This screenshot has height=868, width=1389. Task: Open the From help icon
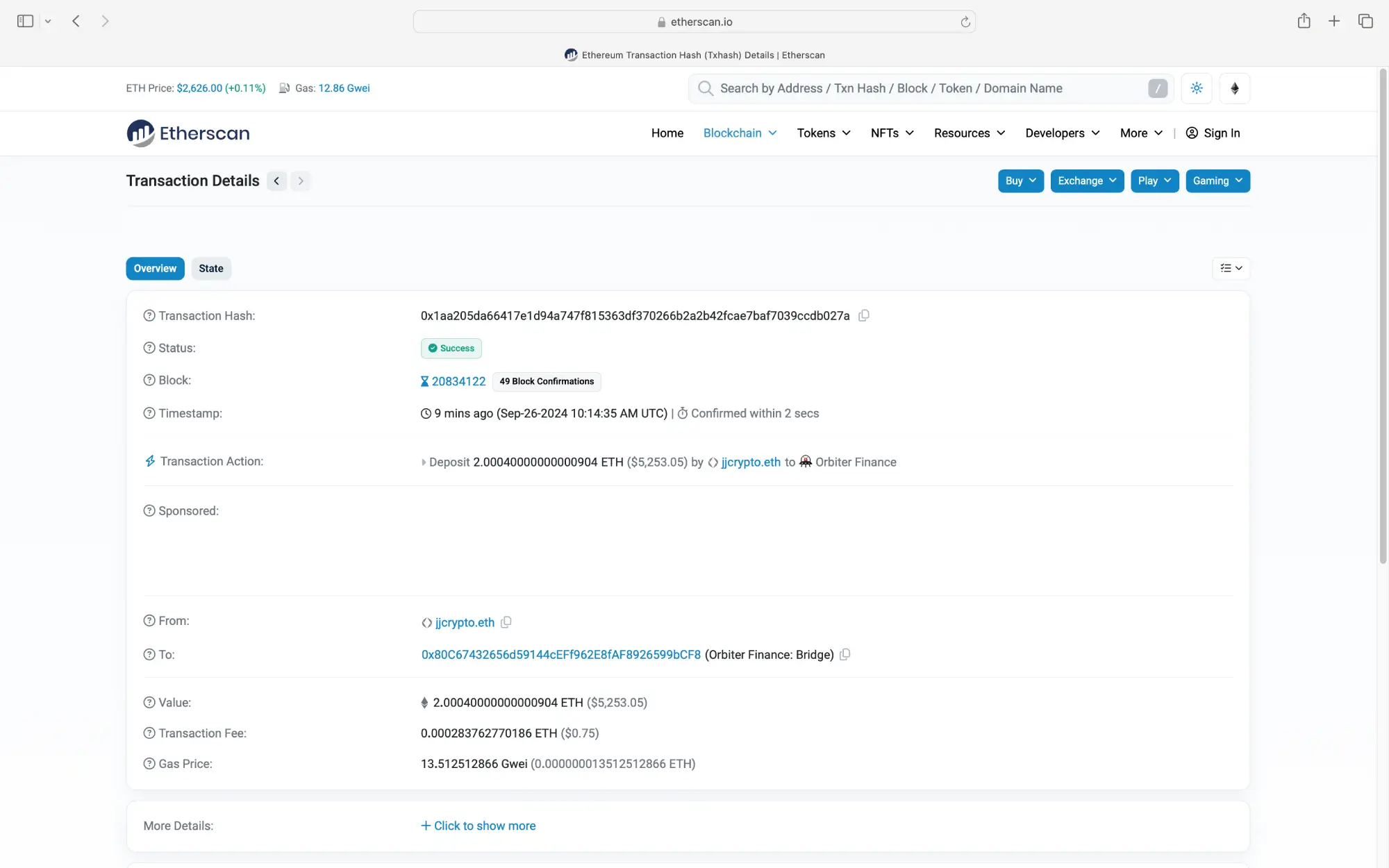click(x=149, y=621)
